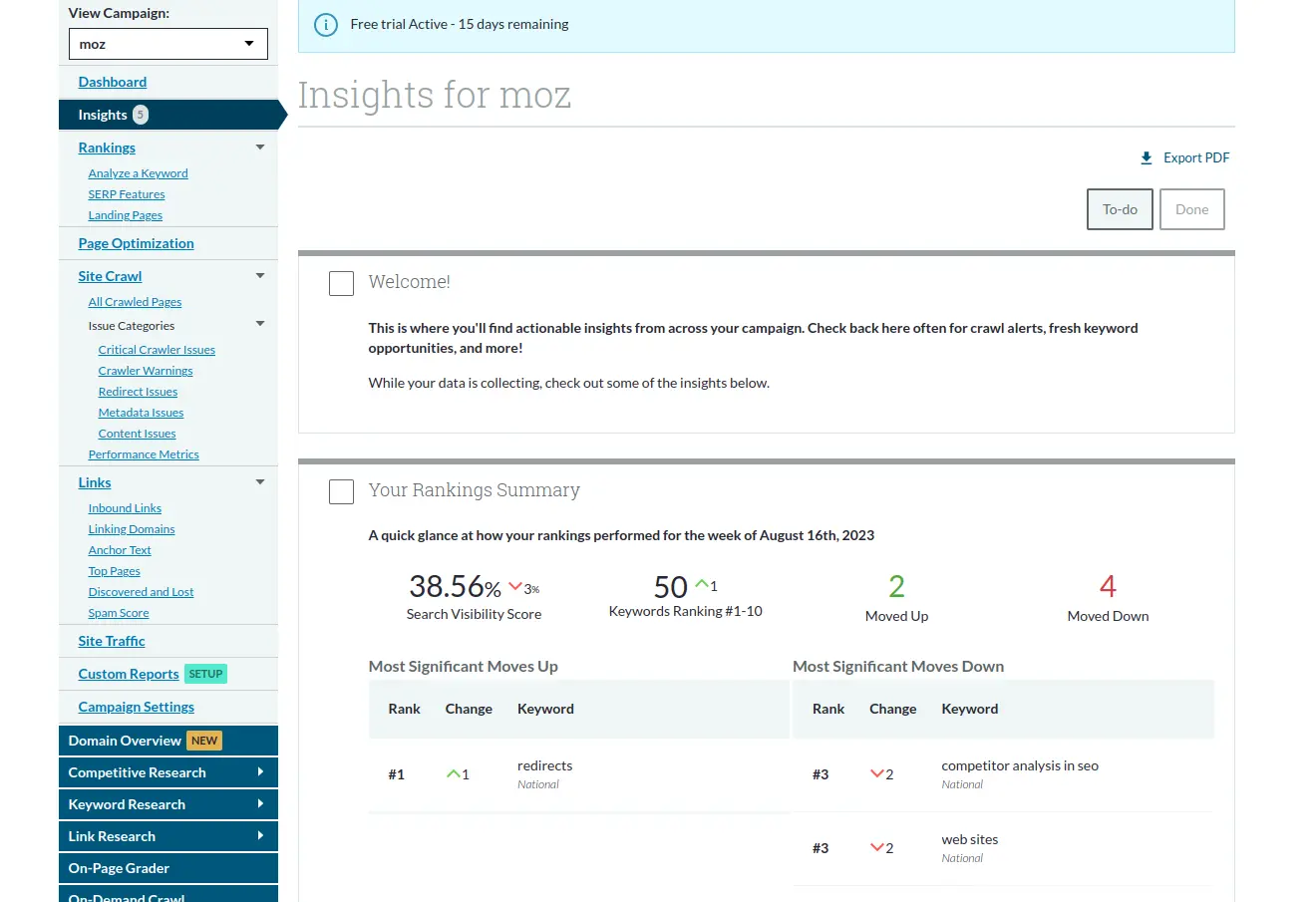
Task: Open Site Crawl section link
Action: coord(110,276)
